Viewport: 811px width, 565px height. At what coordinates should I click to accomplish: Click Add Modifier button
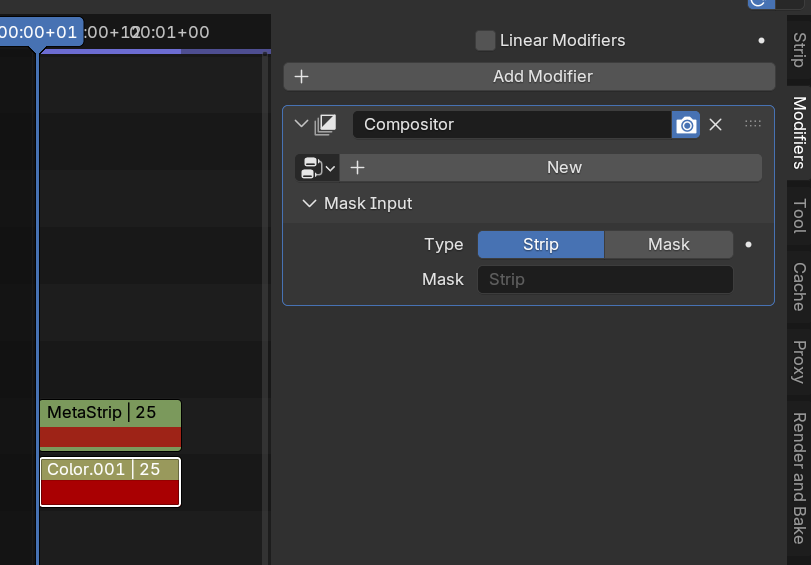529,77
